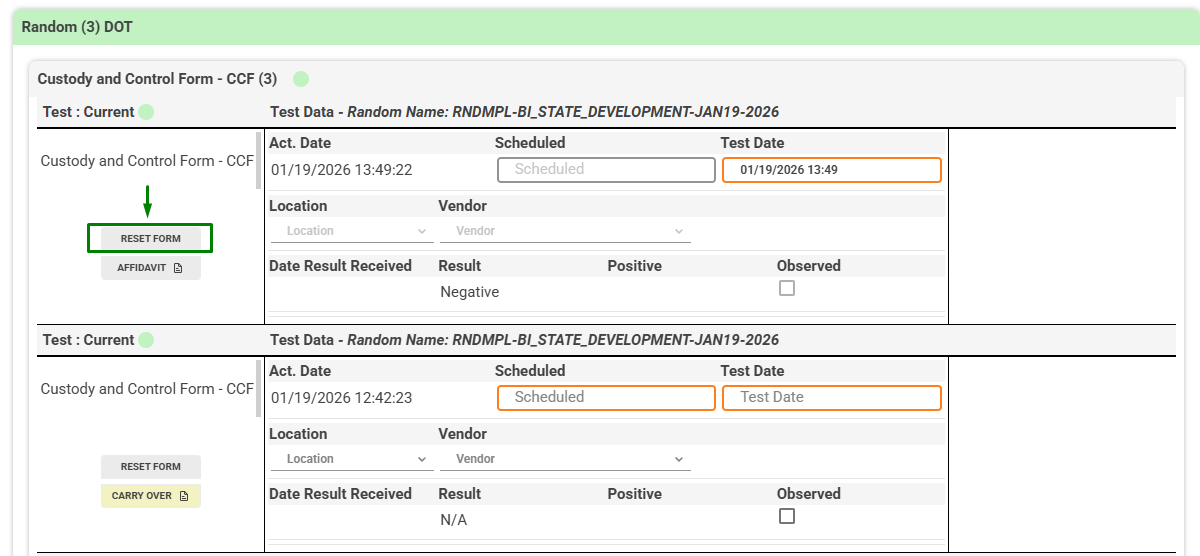
Task: Click the Custody and Control Form - CCF (3) header
Action: [157, 79]
